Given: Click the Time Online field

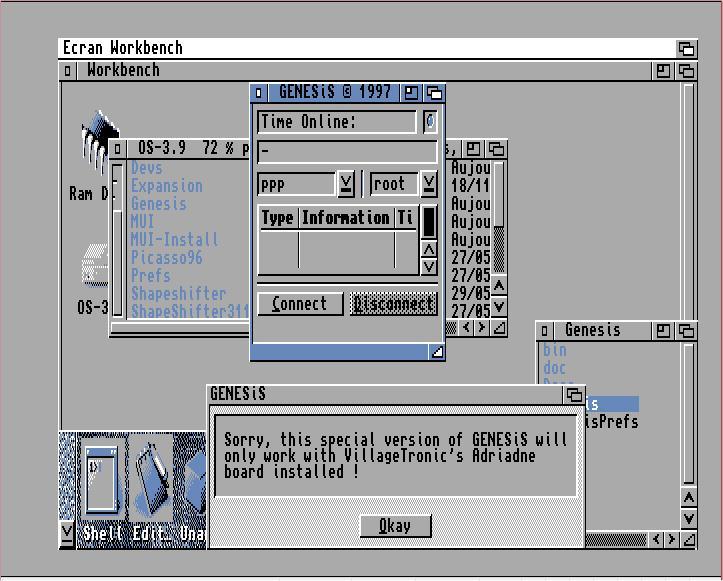Looking at the screenshot, I should [337, 122].
